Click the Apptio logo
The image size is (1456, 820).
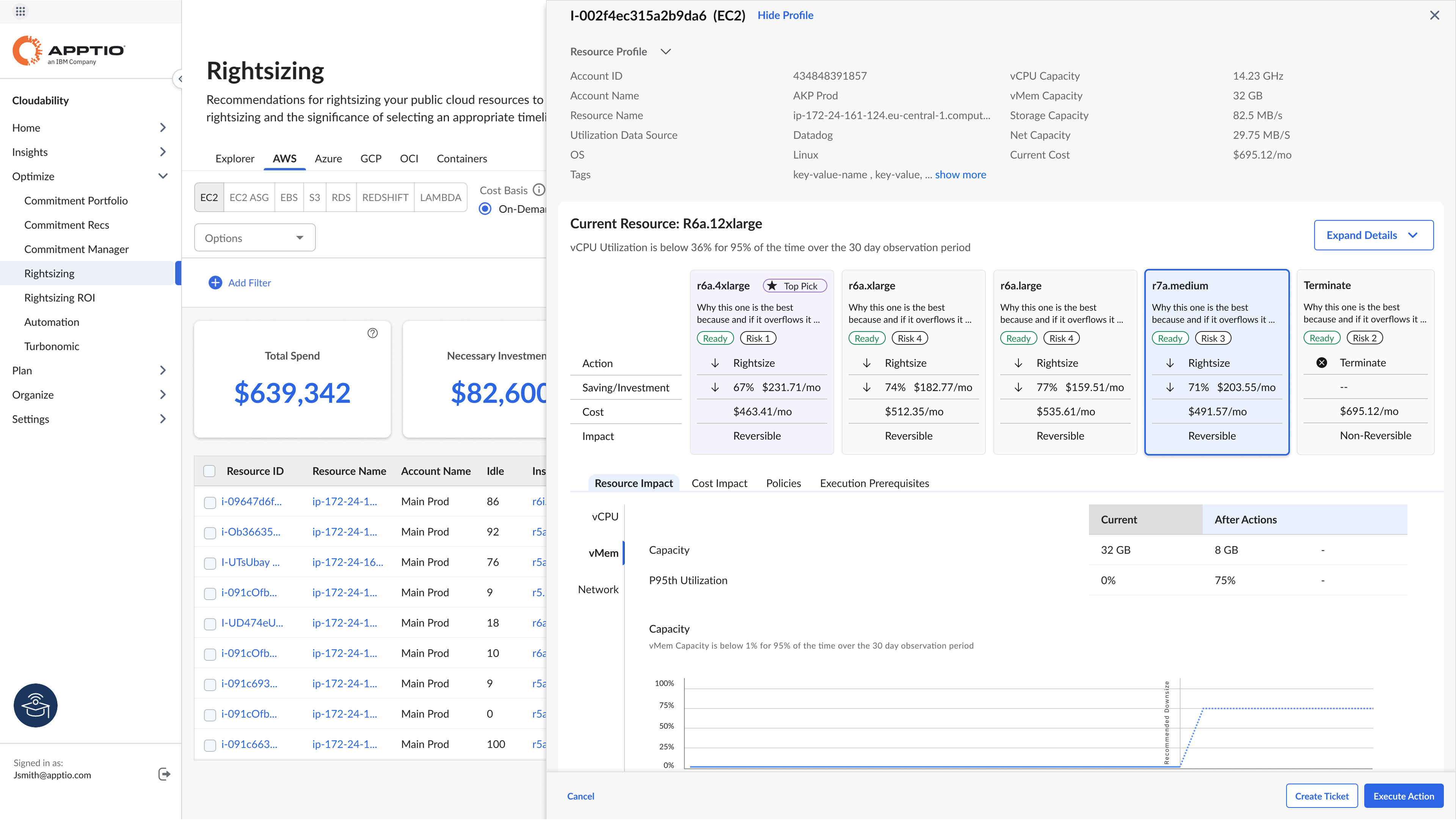pyautogui.click(x=68, y=50)
